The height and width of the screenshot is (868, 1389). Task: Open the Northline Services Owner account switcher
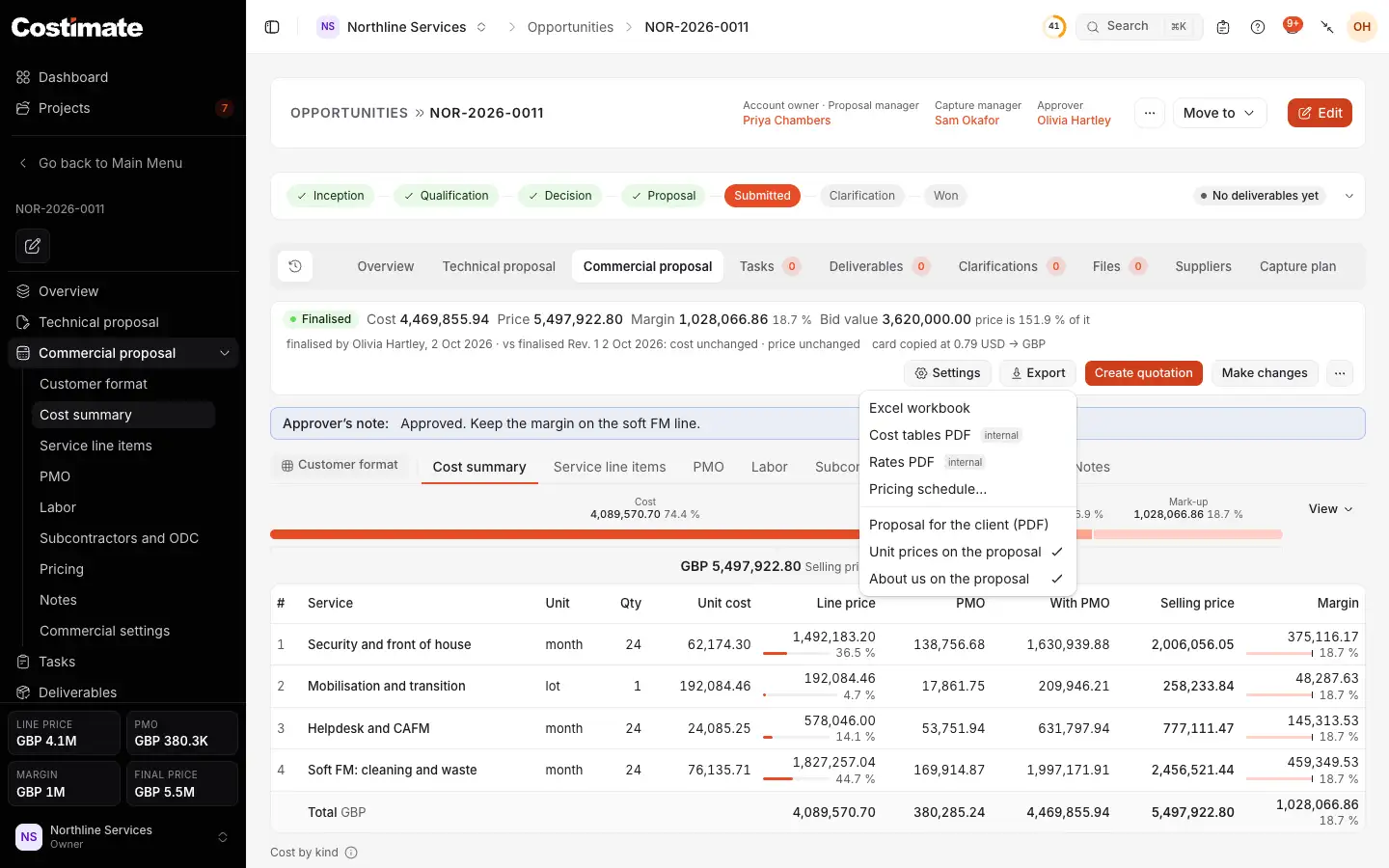coord(123,836)
